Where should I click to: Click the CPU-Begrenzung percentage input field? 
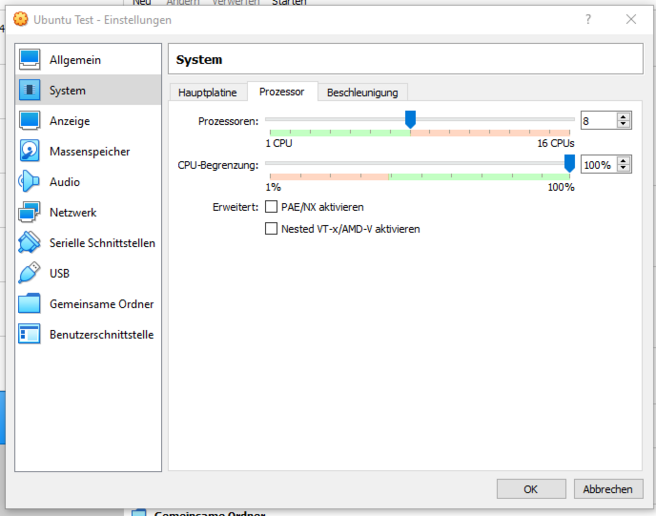point(597,165)
